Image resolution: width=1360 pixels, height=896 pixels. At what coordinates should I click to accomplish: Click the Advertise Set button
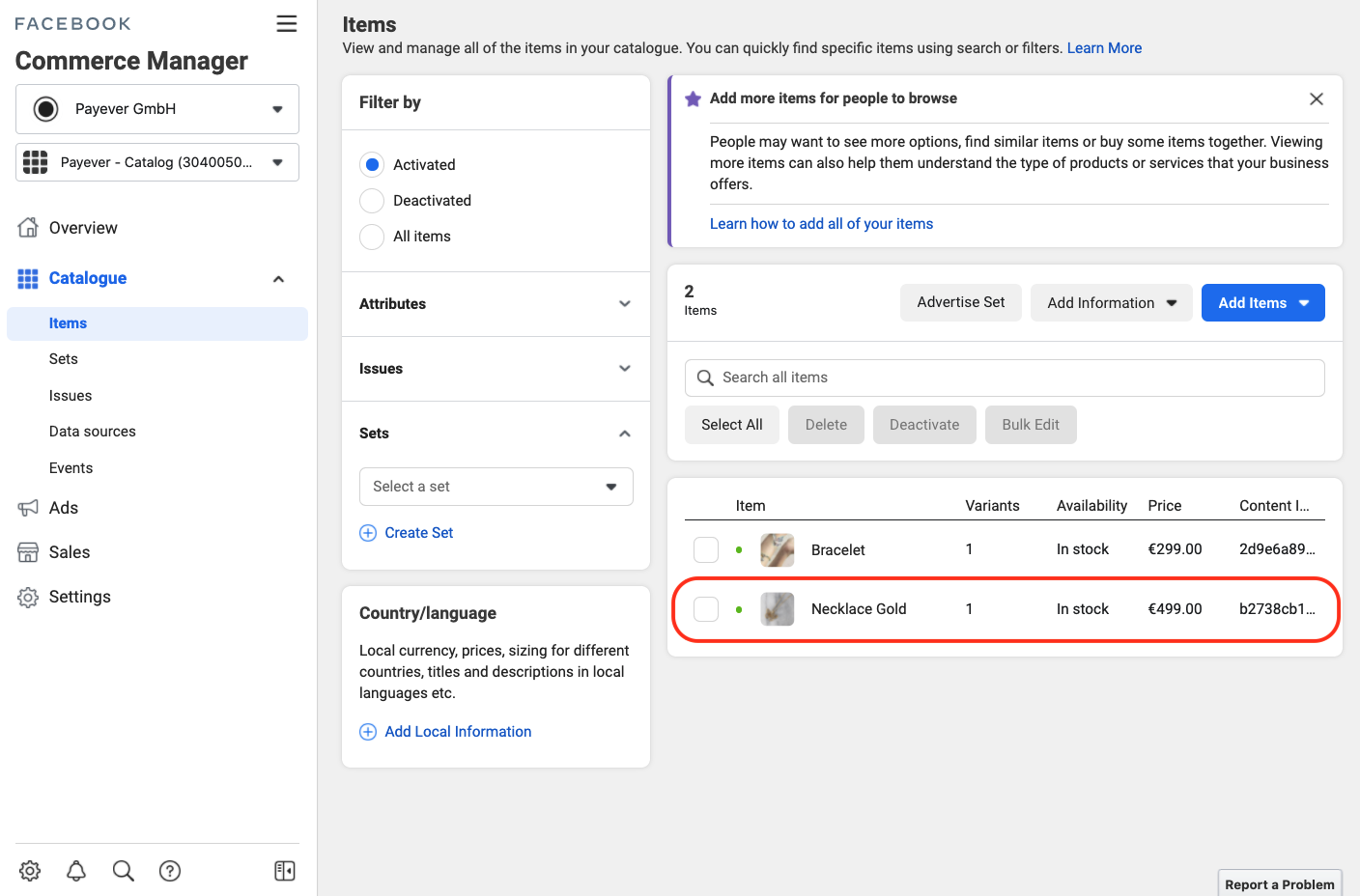961,302
